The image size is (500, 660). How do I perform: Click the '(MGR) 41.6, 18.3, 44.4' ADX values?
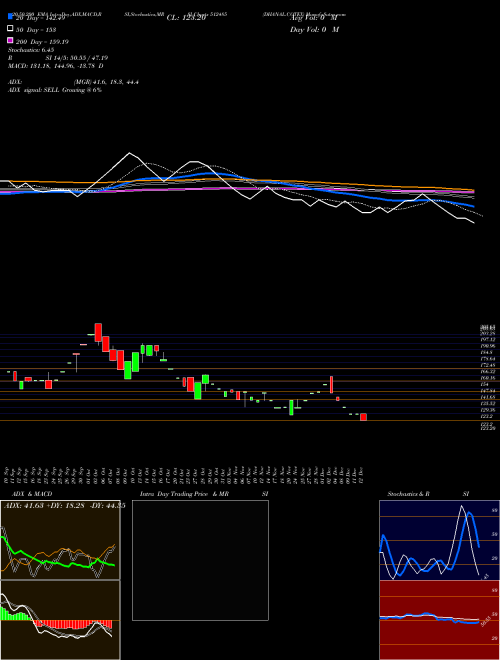click(x=106, y=82)
